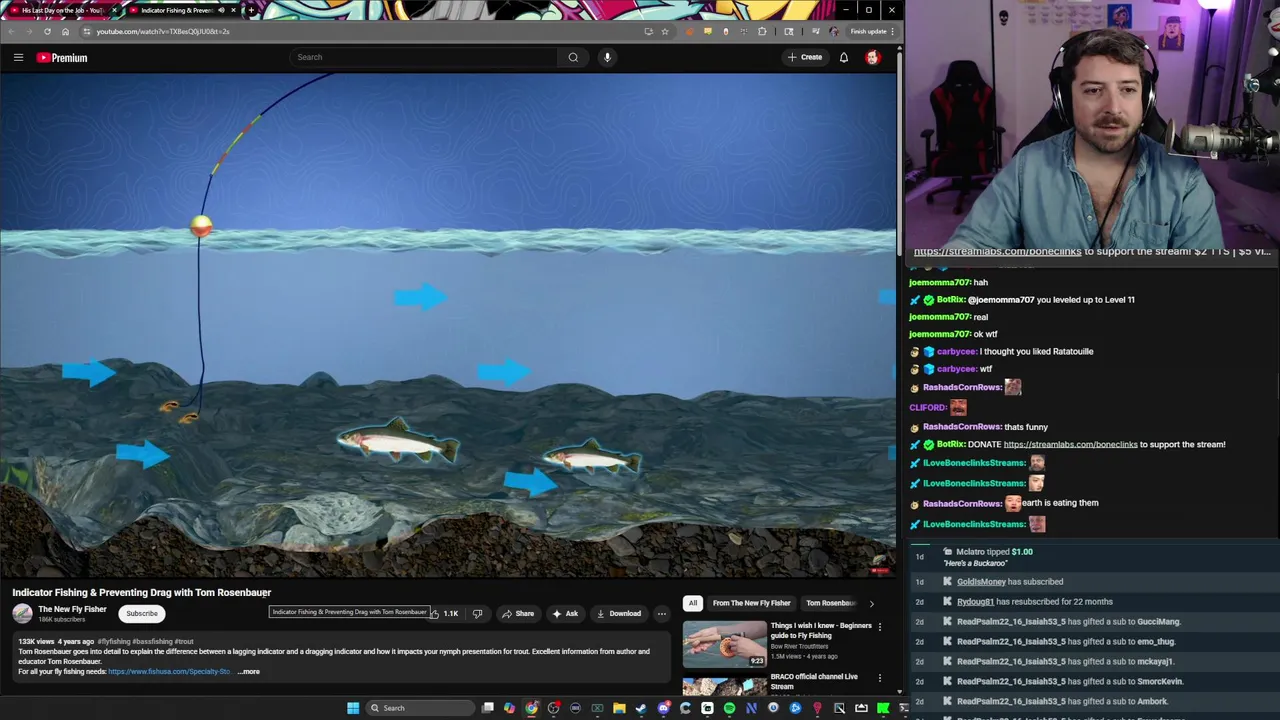Open a new browser tab
Viewport: 1280px width, 720px height.
click(x=251, y=10)
